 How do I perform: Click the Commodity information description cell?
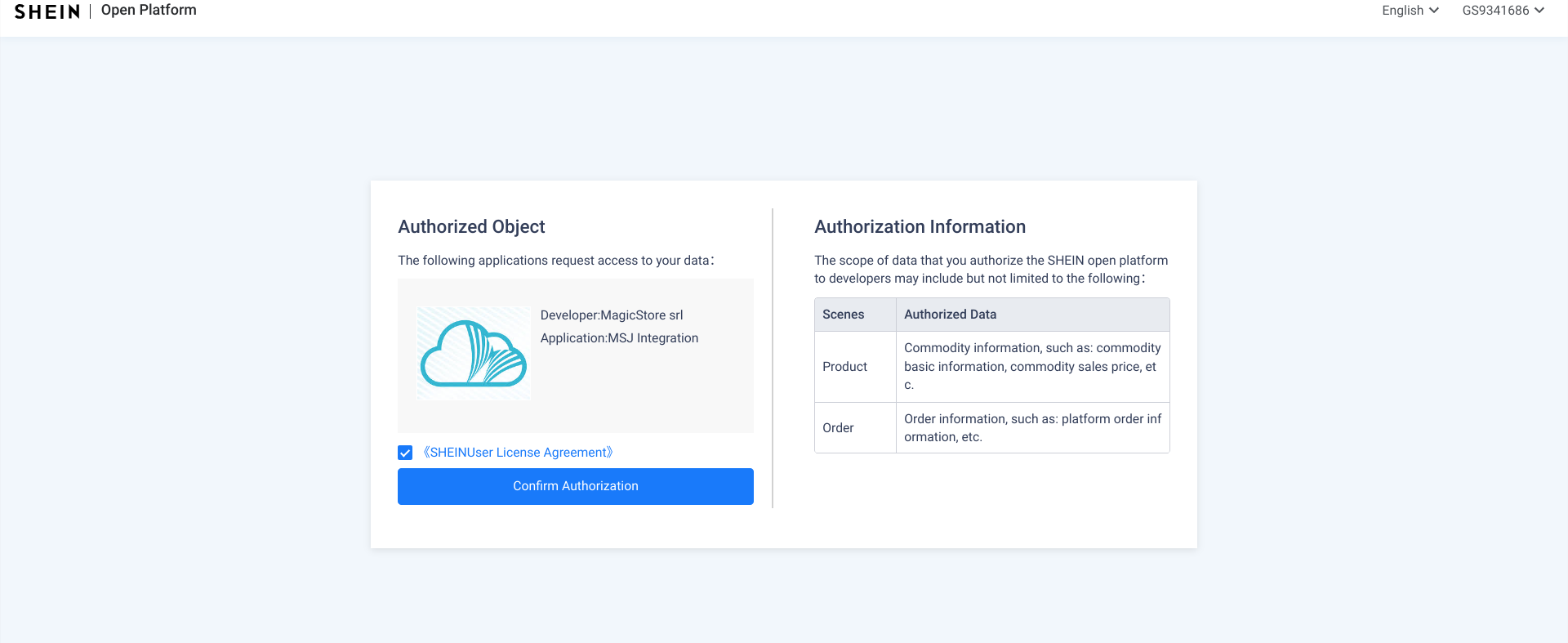pos(1033,367)
